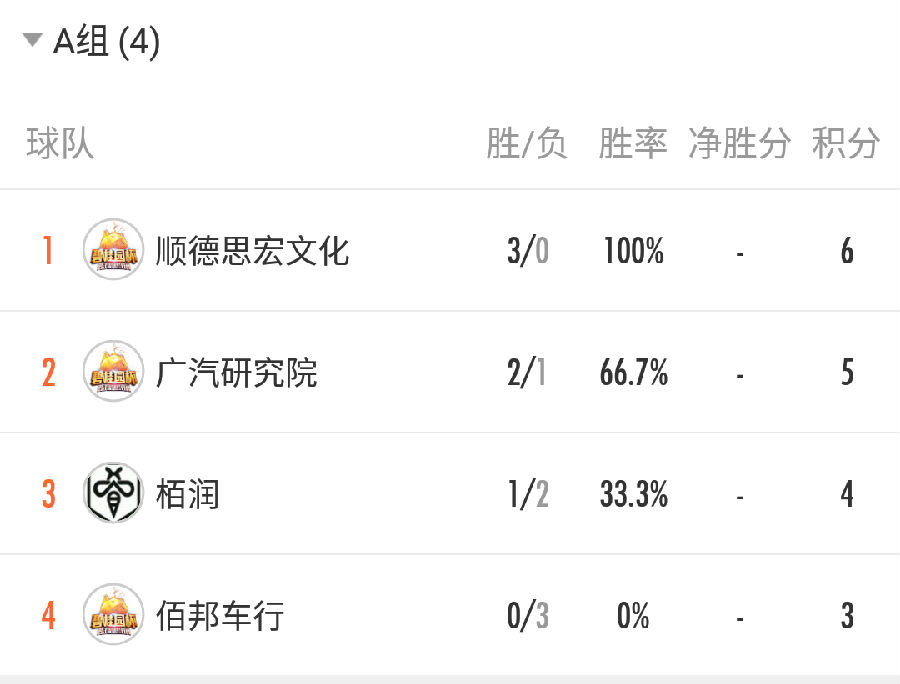The width and height of the screenshot is (900, 684).
Task: Click the 广汽研究院 team logo
Action: (x=113, y=371)
